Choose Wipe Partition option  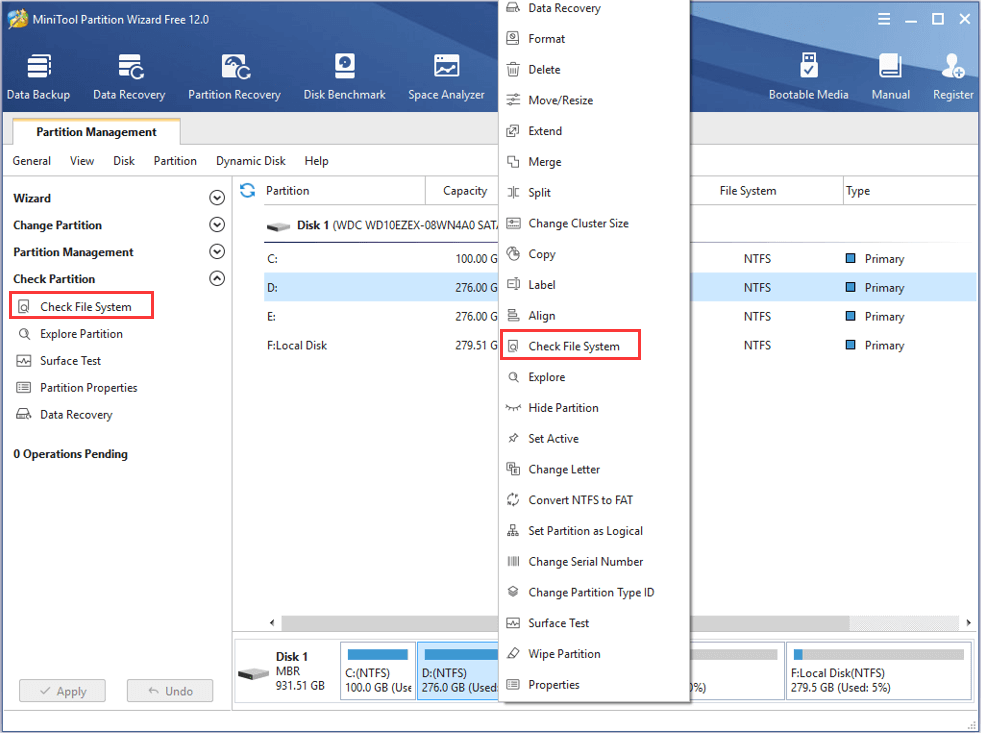pyautogui.click(x=594, y=654)
